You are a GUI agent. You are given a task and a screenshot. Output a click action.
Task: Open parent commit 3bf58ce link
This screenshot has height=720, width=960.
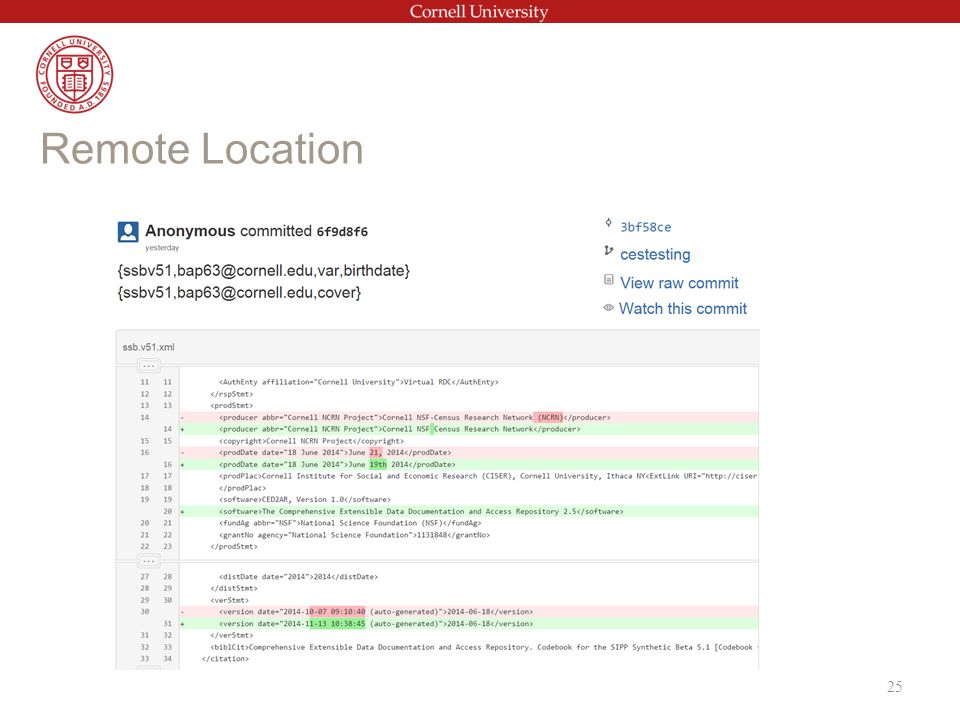tap(645, 227)
